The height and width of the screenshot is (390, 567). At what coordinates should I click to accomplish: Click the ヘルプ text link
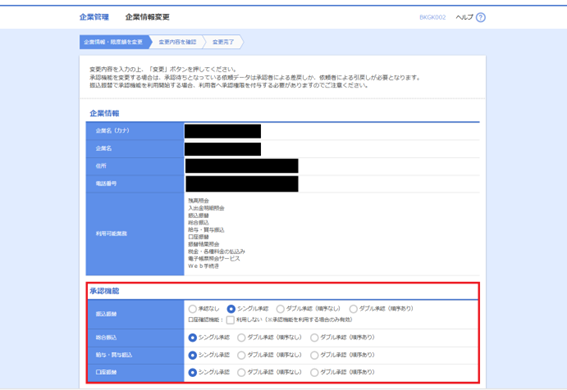coord(464,17)
